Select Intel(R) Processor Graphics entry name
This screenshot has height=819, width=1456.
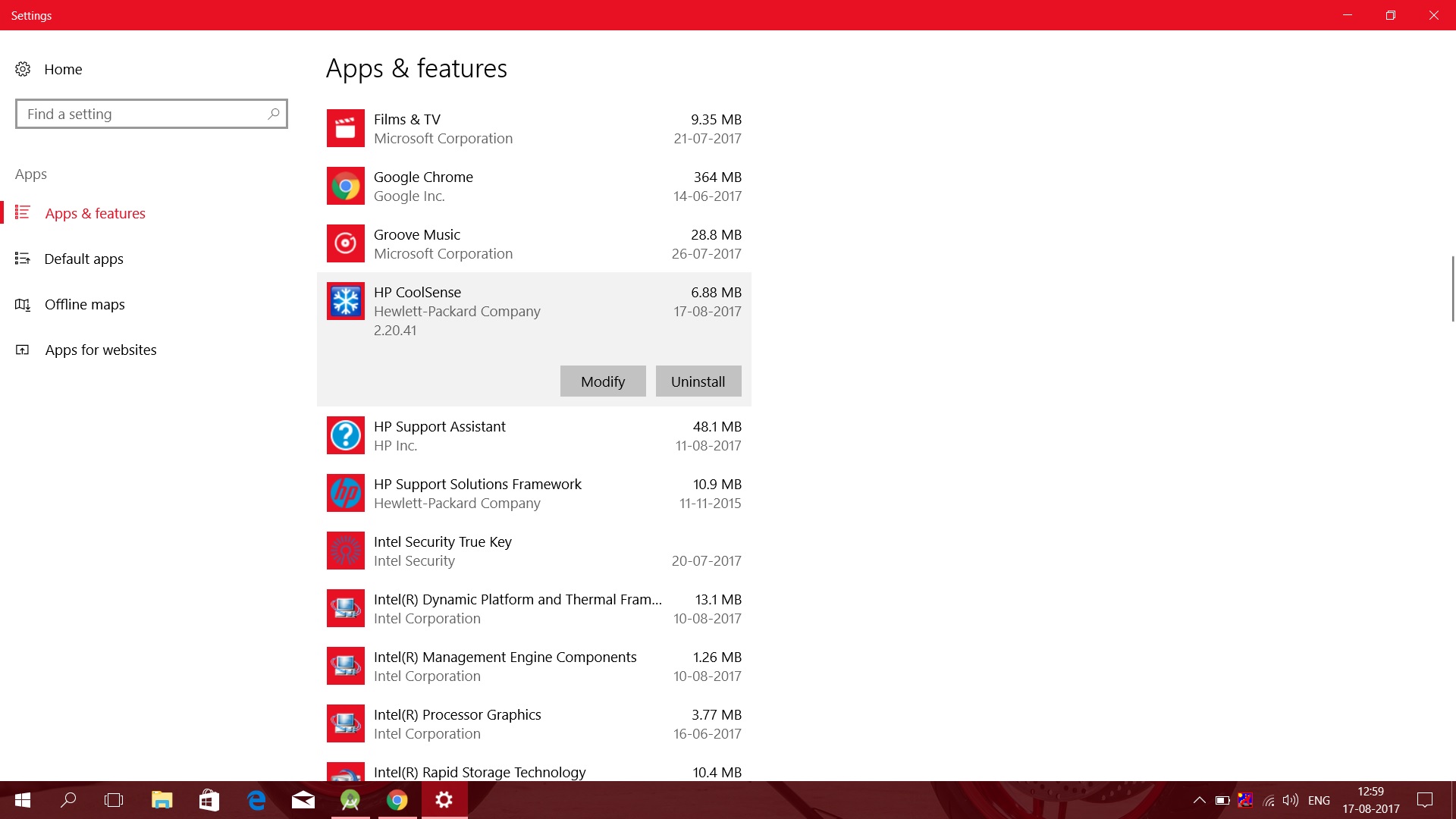click(x=457, y=714)
